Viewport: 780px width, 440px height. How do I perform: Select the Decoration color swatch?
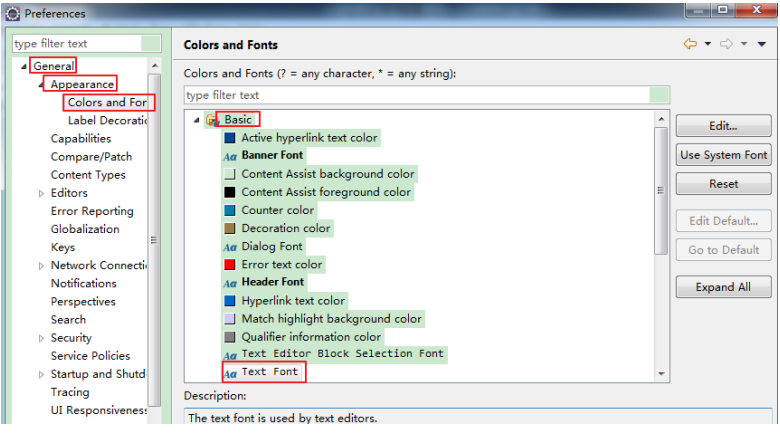[229, 228]
